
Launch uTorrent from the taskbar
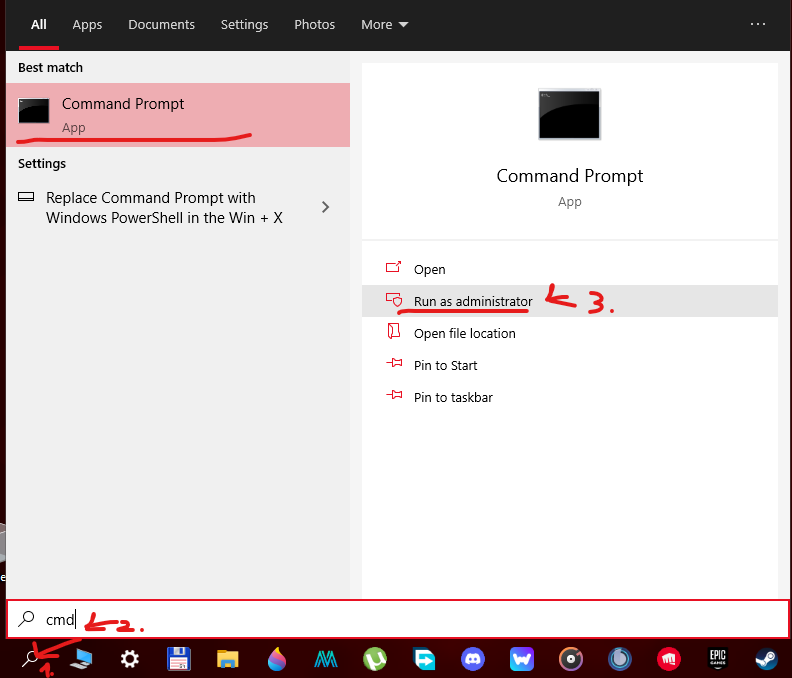click(x=375, y=659)
